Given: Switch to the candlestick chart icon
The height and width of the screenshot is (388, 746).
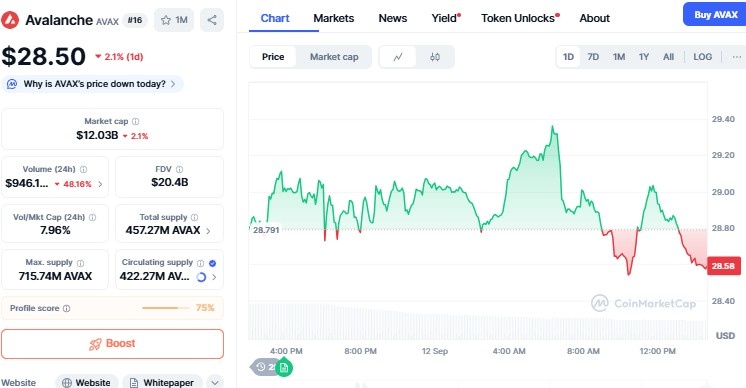Looking at the screenshot, I should pos(435,57).
